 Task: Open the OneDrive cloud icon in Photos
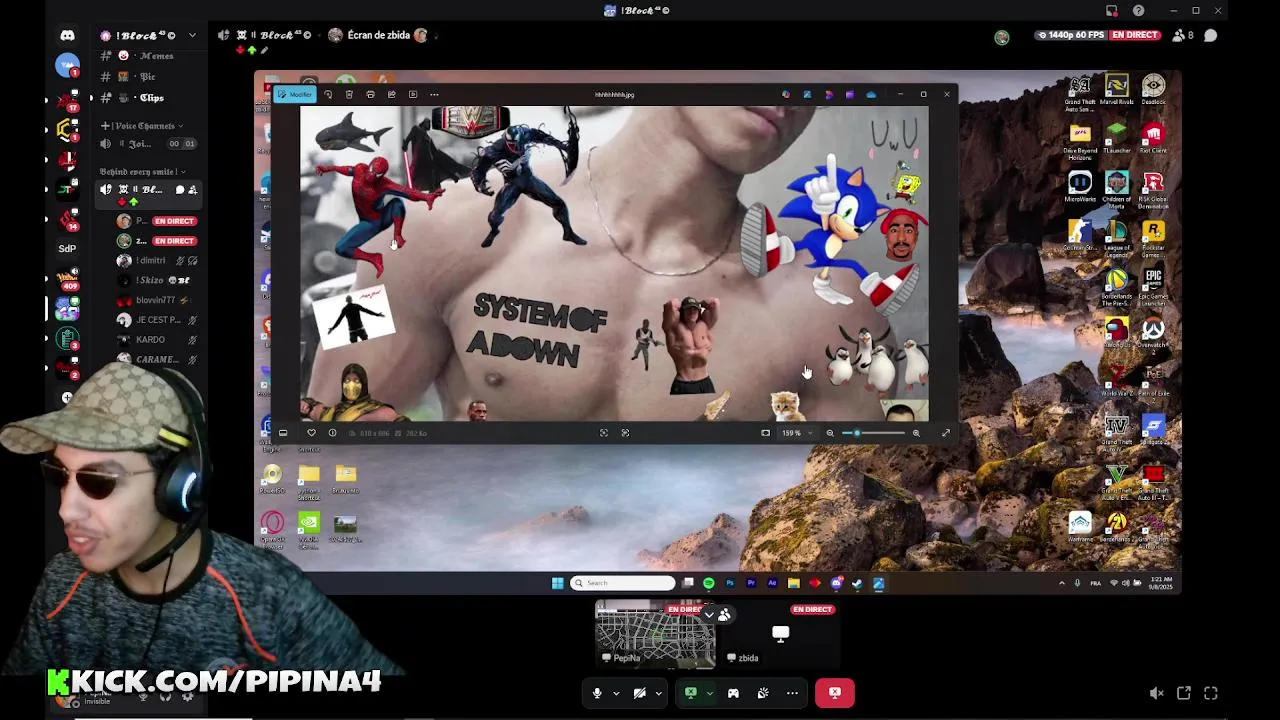pyautogui.click(x=871, y=94)
